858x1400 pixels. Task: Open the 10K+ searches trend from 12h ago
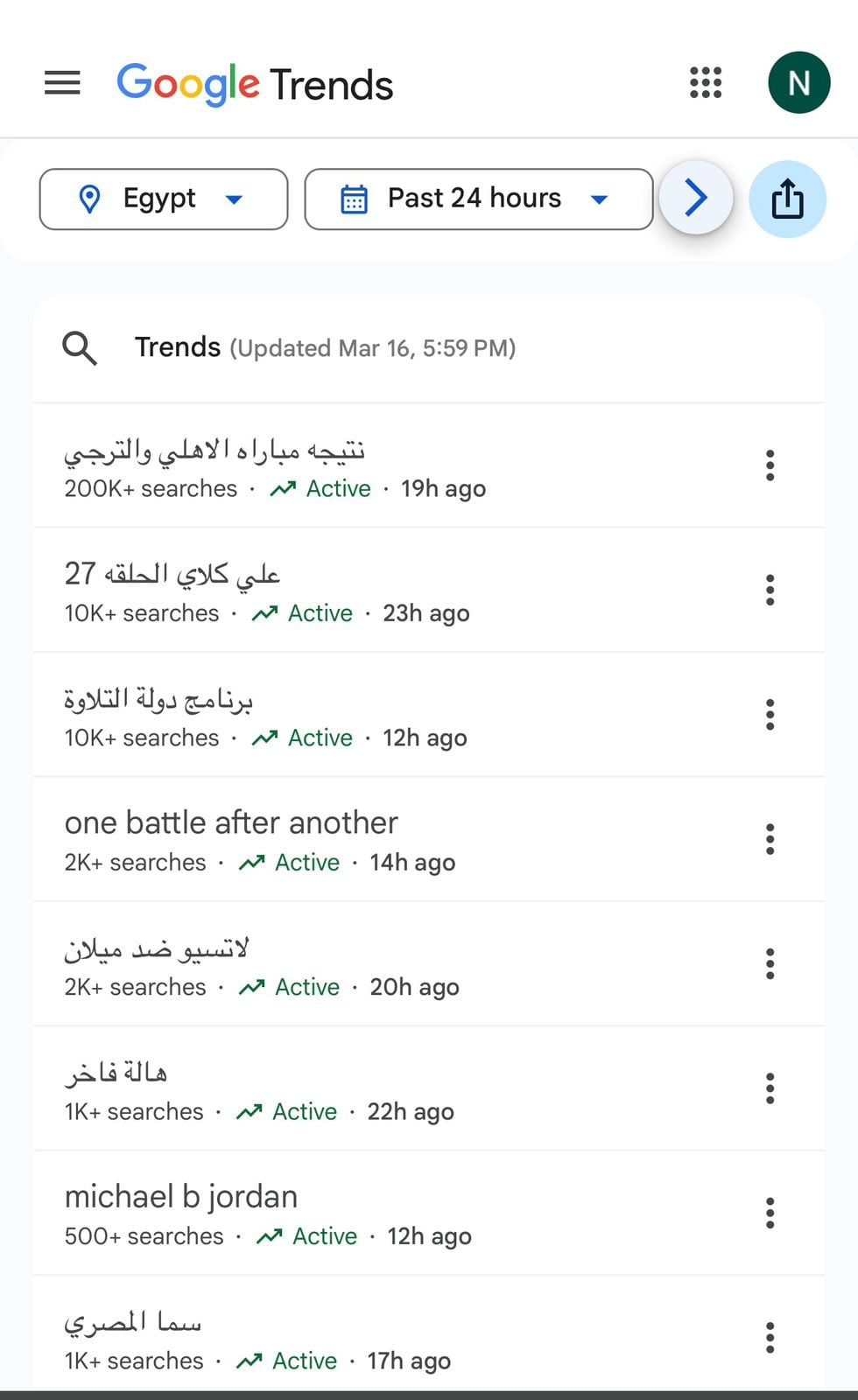point(158,700)
